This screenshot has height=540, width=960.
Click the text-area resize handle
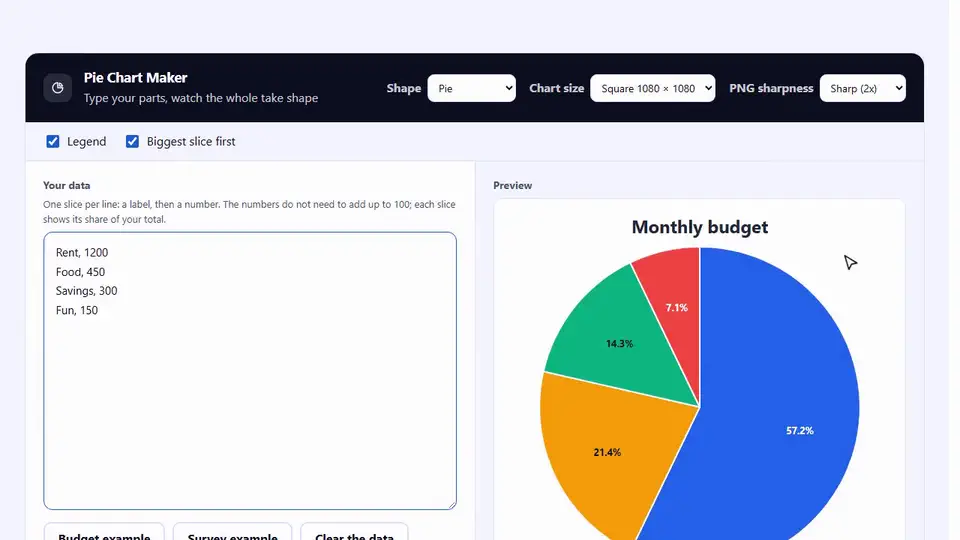[452, 504]
